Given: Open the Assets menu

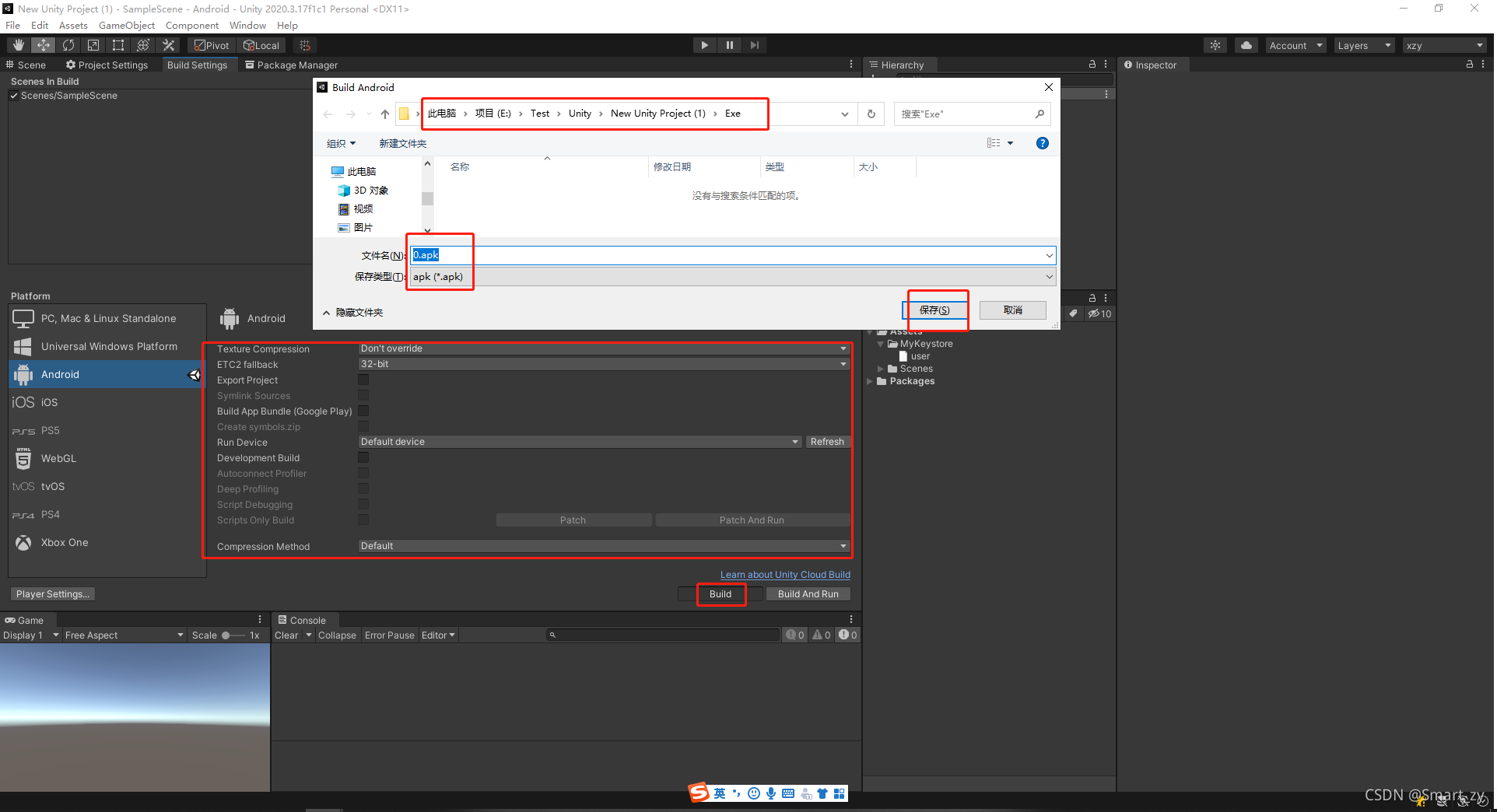Looking at the screenshot, I should click(73, 25).
